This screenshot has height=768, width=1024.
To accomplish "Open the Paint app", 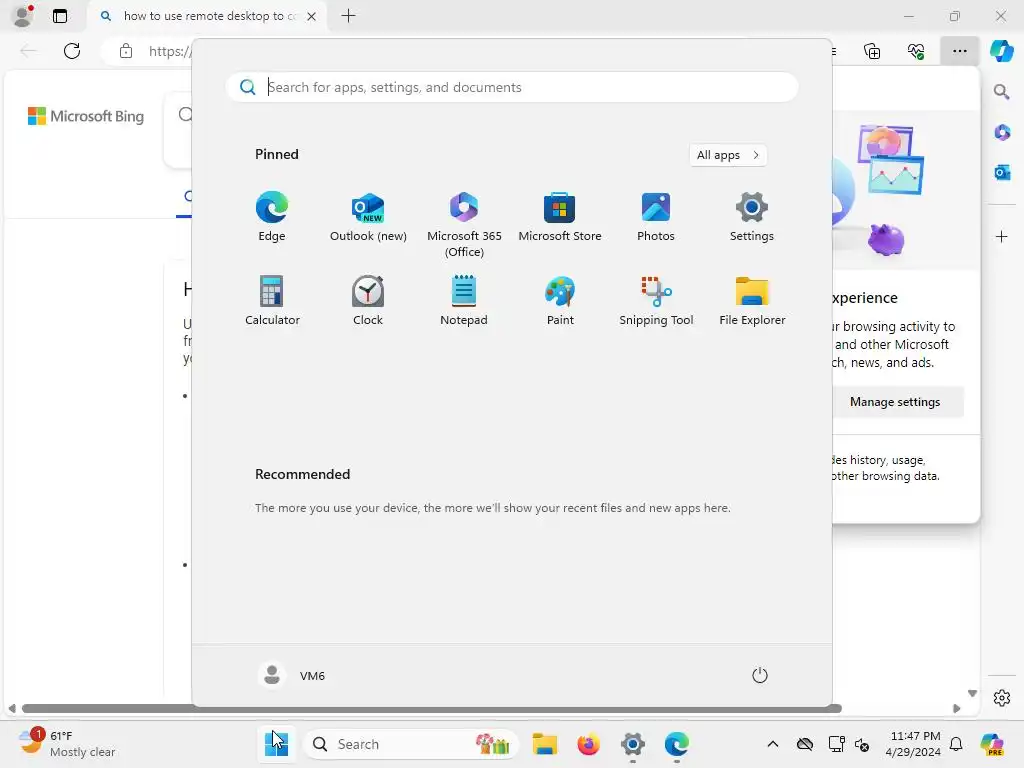I will (x=560, y=300).
